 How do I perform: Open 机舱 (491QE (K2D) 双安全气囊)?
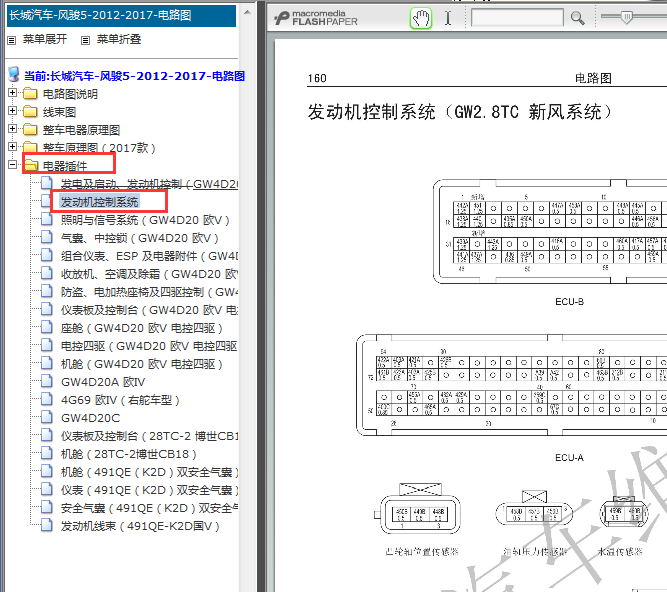(149, 472)
